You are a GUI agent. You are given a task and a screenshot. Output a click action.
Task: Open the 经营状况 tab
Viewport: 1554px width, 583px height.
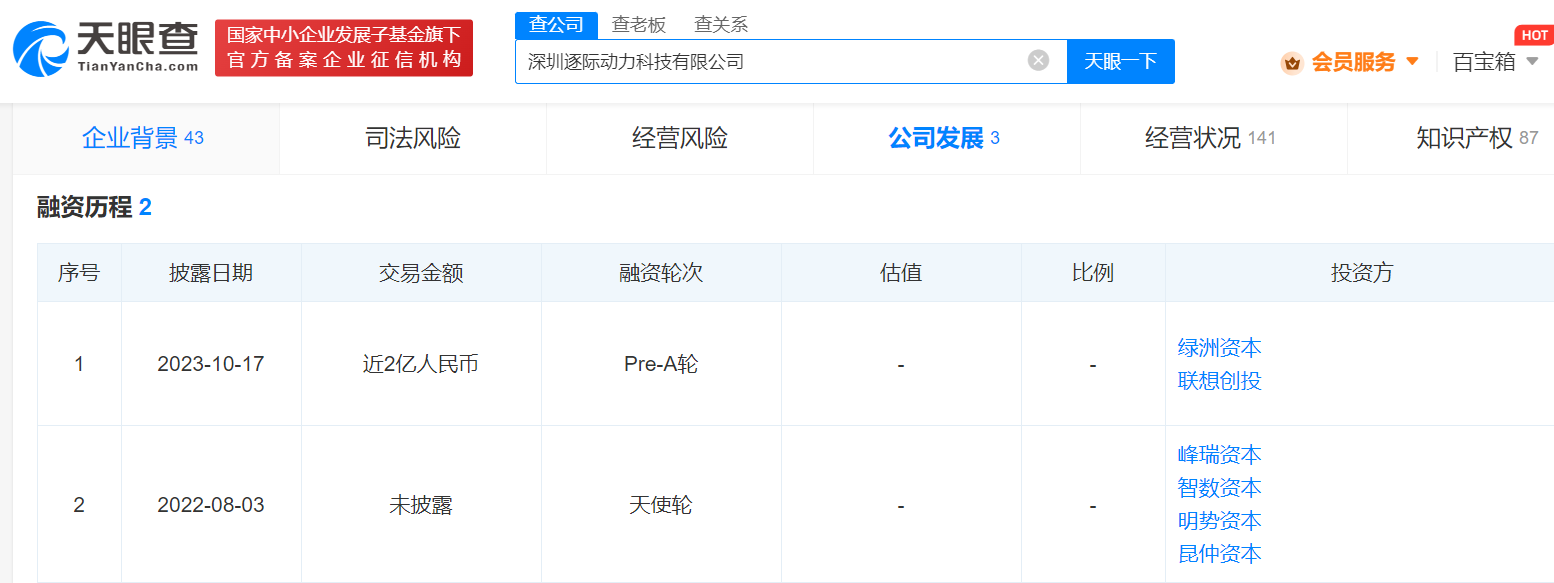pyautogui.click(x=1213, y=138)
